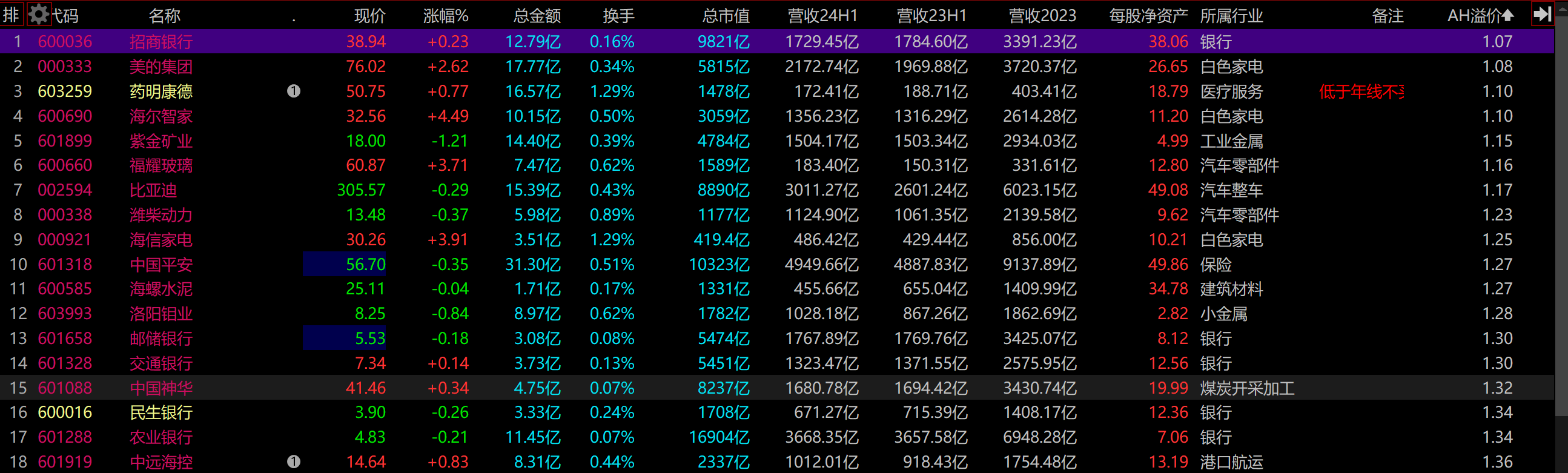Click the price 305.57 for 比亚迪

[x=361, y=190]
